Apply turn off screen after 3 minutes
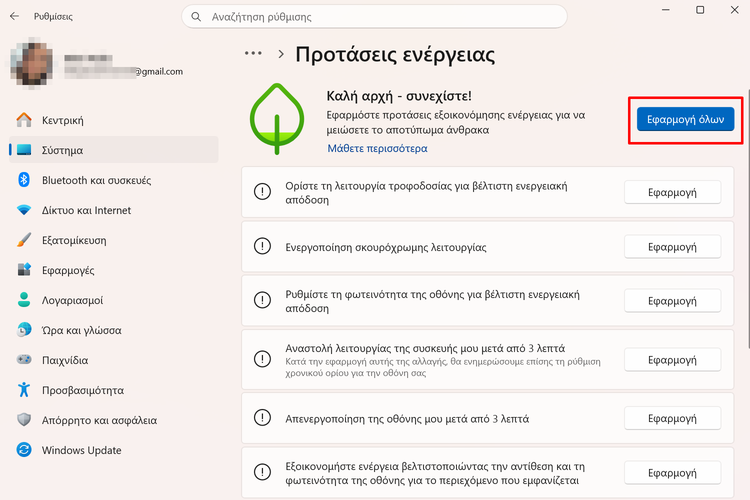 click(x=671, y=418)
